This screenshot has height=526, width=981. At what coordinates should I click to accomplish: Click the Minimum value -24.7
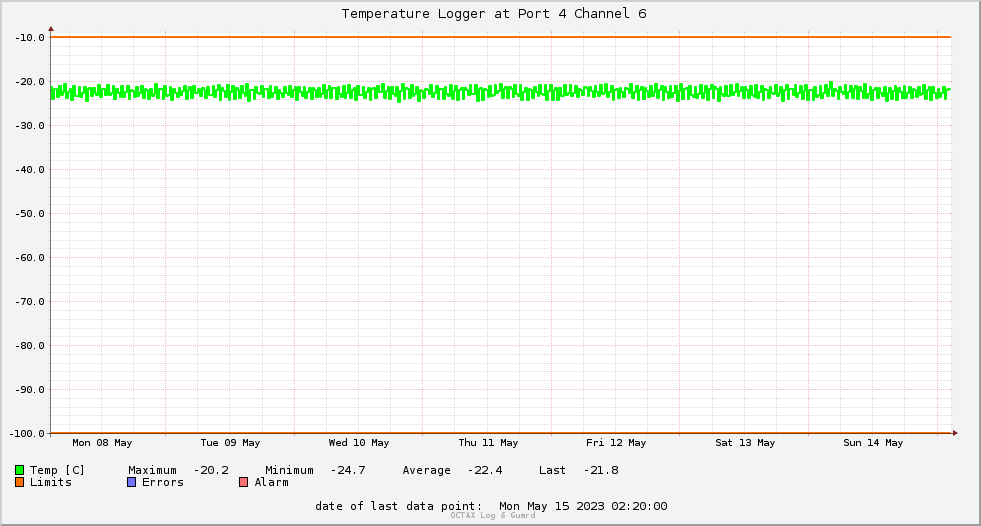[348, 470]
